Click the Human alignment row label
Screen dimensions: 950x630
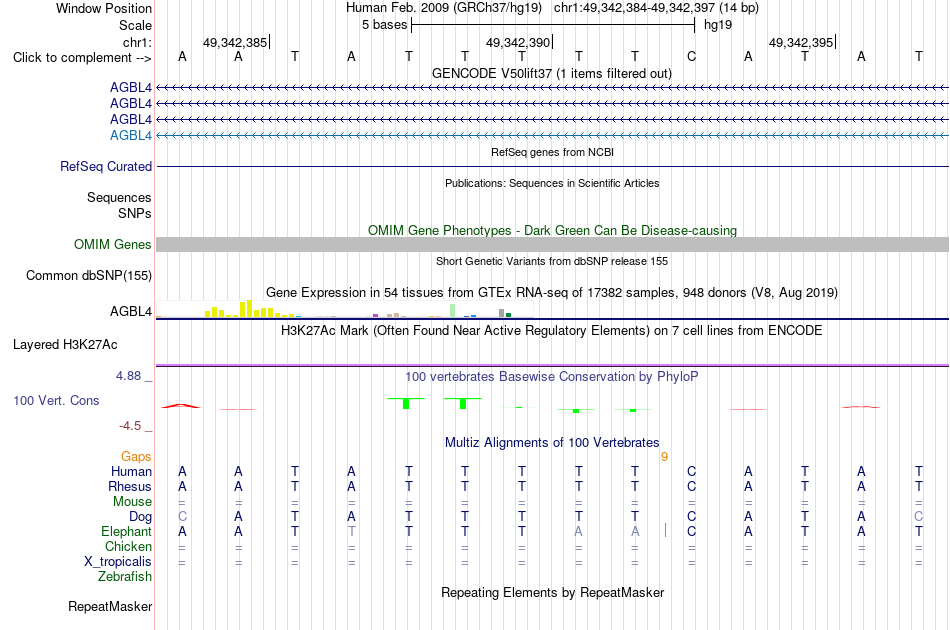click(131, 471)
